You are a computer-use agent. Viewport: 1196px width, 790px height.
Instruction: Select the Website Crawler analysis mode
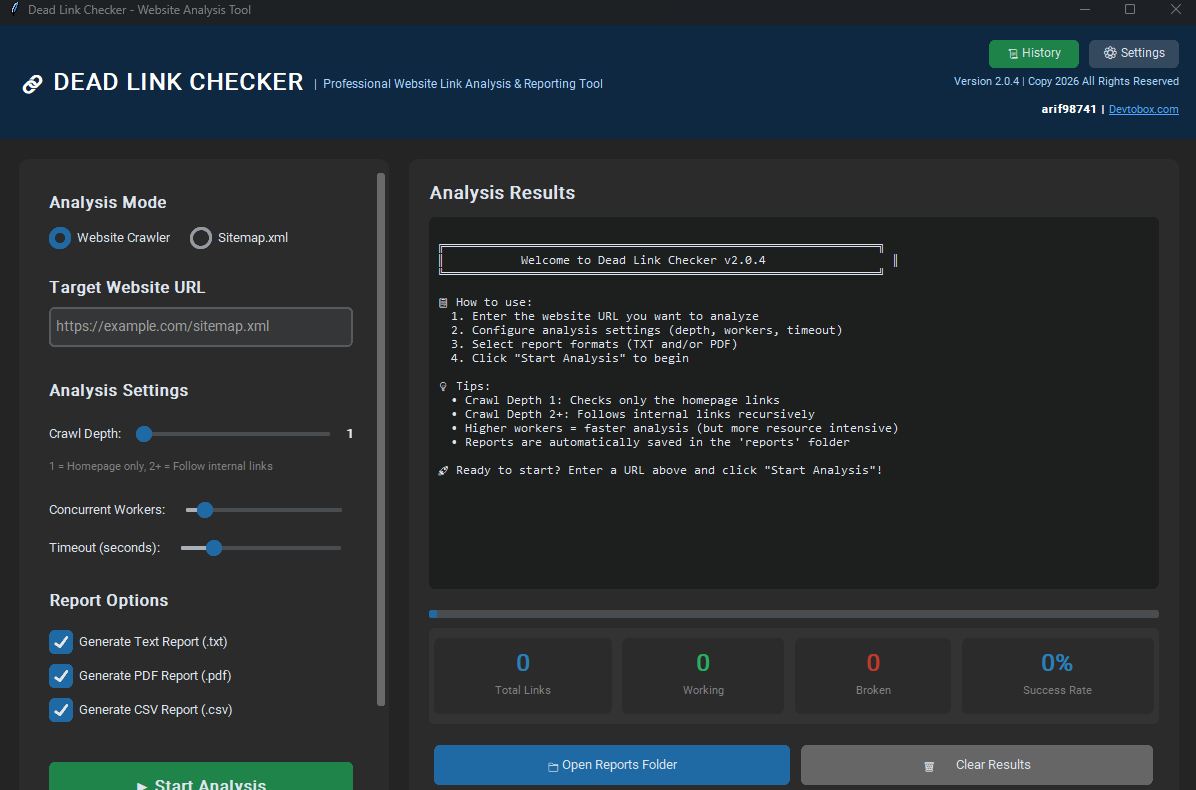click(x=59, y=238)
